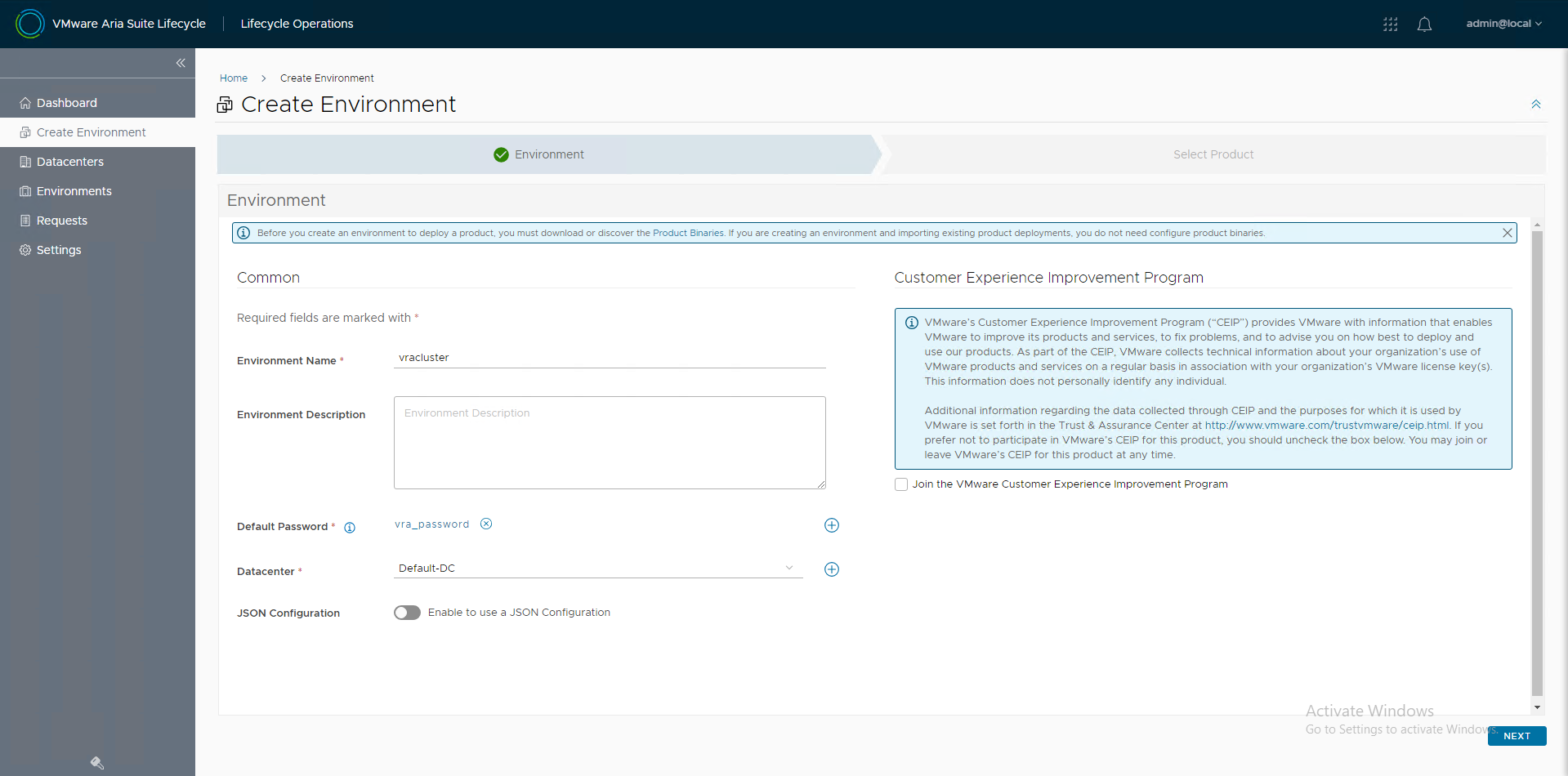
Task: Click the Create Environment title icon
Action: click(225, 105)
